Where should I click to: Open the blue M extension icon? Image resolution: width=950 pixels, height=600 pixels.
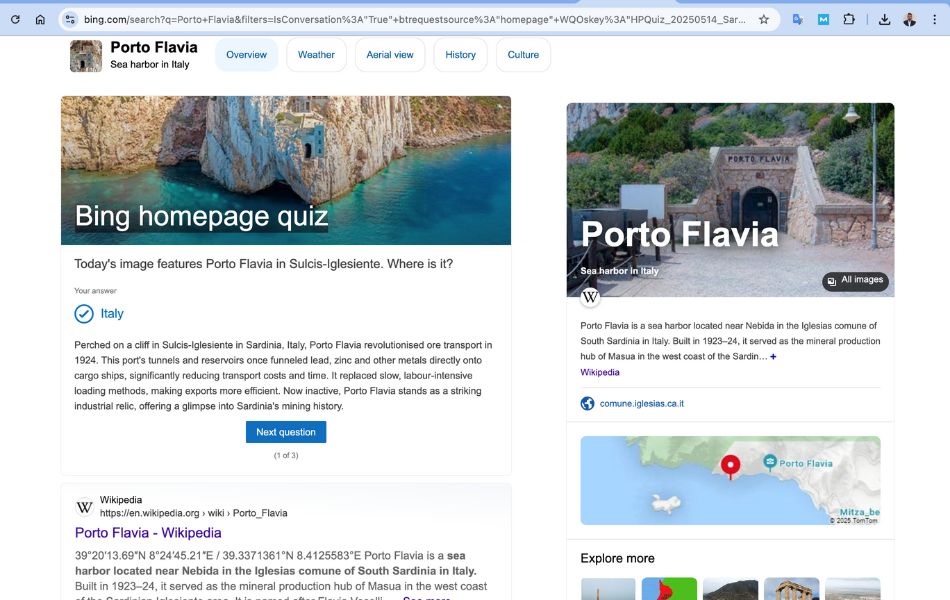(x=823, y=19)
